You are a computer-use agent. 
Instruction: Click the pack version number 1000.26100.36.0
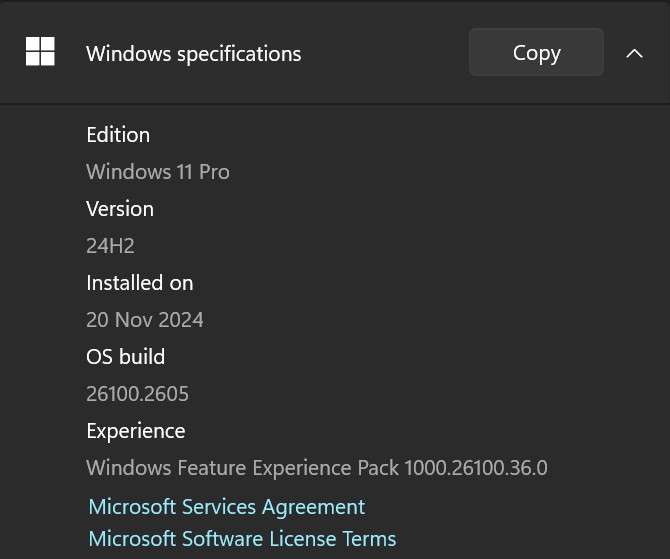(476, 468)
